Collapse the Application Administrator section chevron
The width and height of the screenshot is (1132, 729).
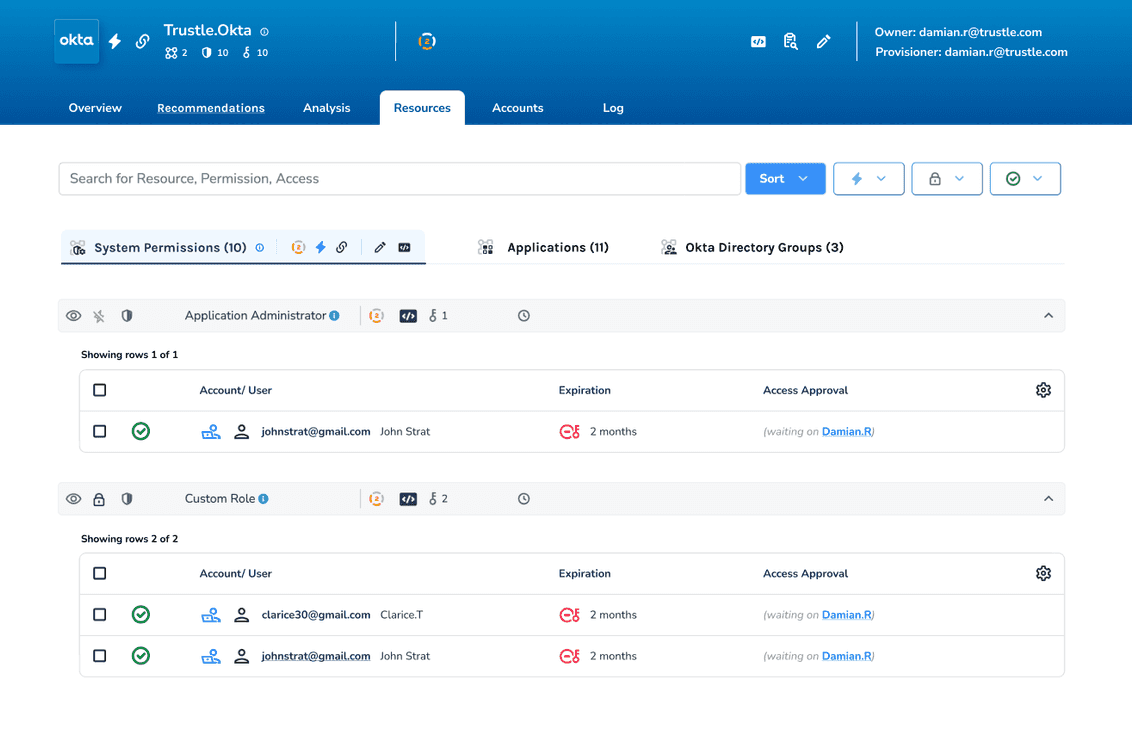point(1048,316)
